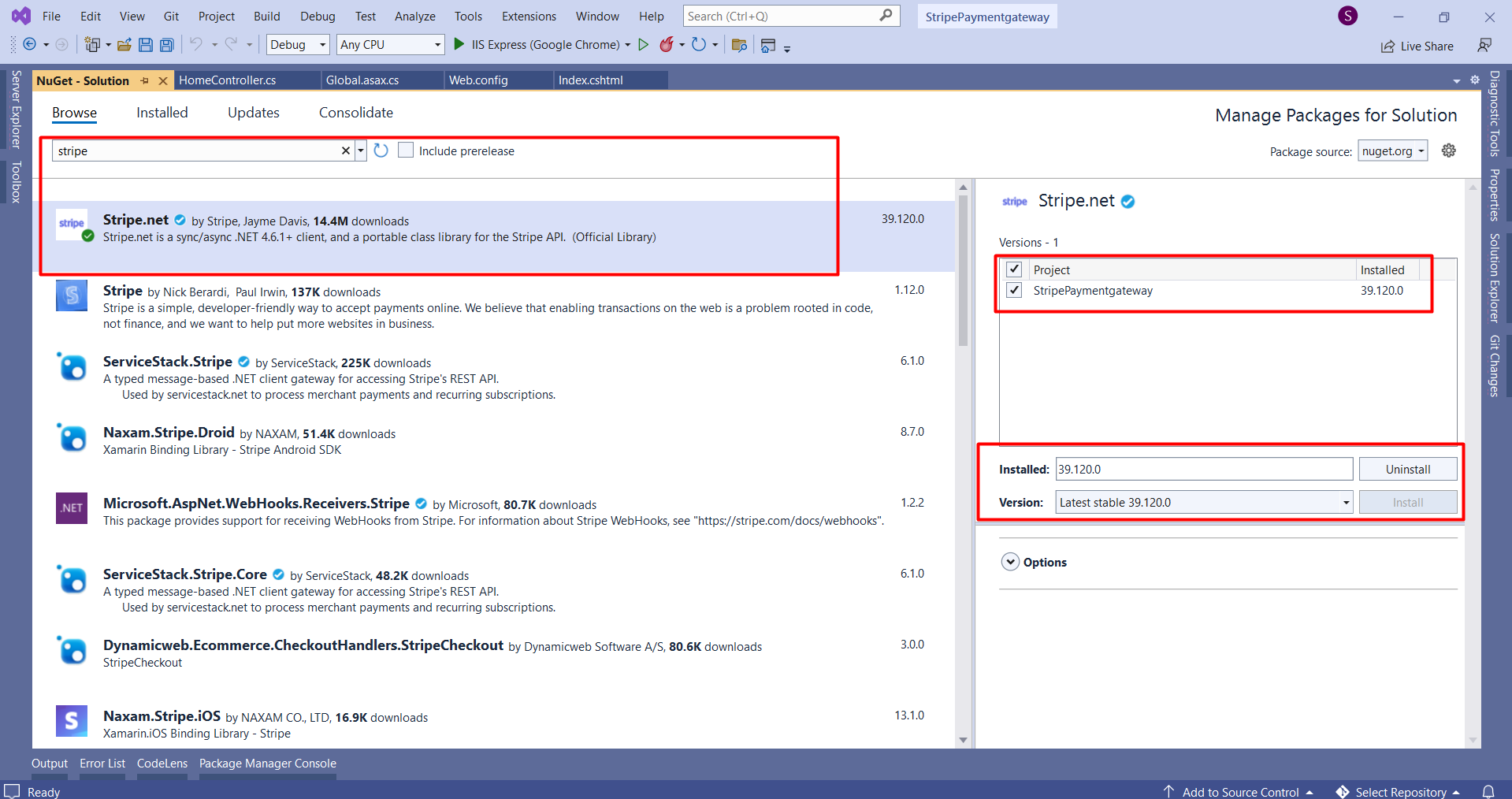Click the tab window settings gear icon
Viewport: 1512px width, 799px height.
click(x=1475, y=80)
